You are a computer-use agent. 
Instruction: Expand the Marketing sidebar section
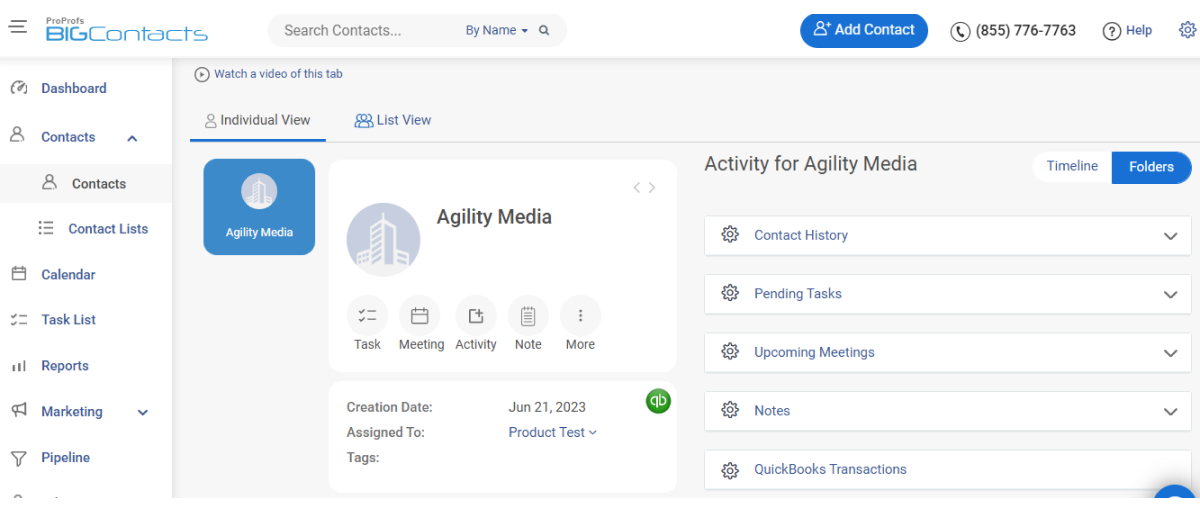pyautogui.click(x=142, y=412)
